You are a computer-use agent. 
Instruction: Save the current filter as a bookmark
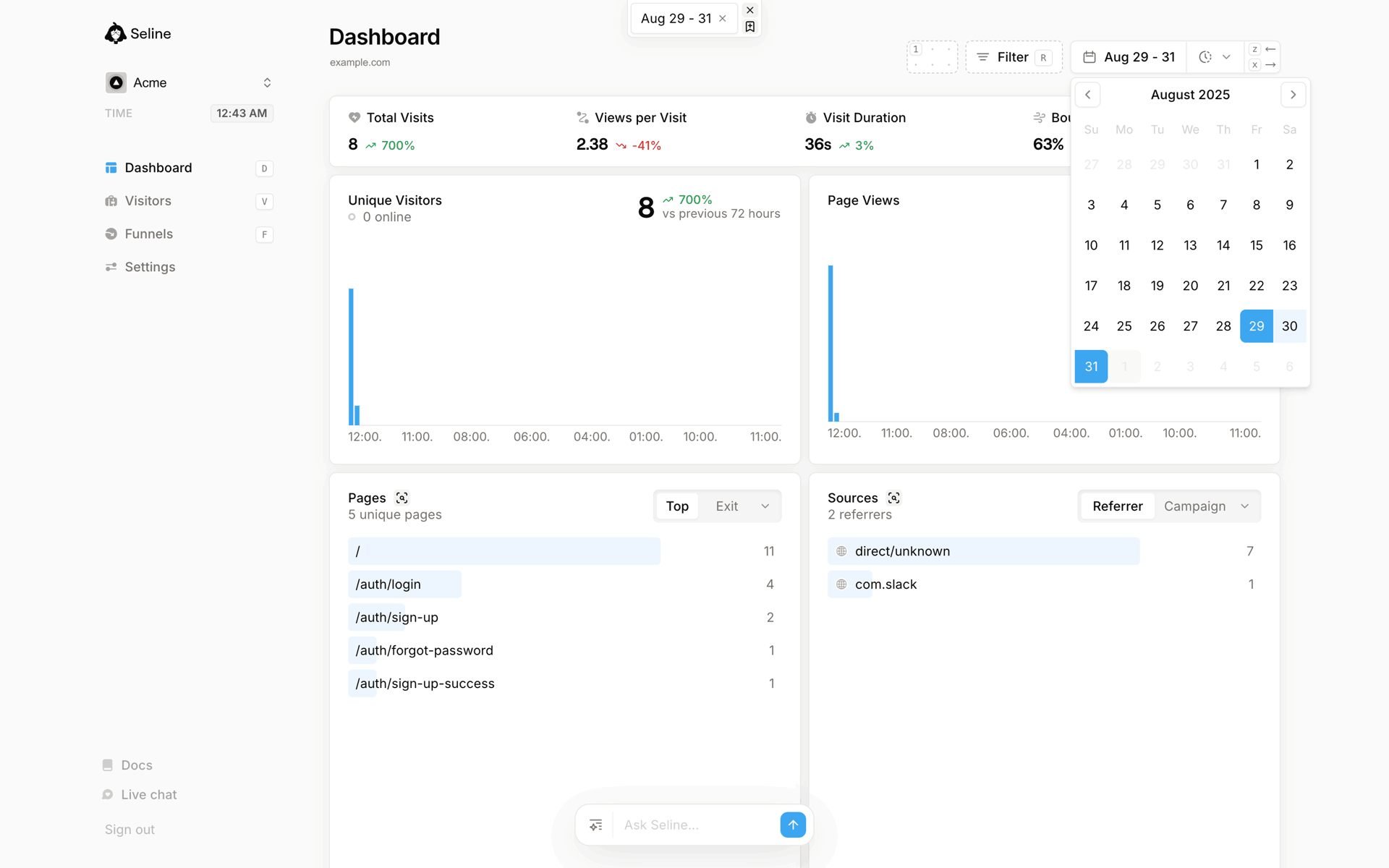[x=750, y=27]
